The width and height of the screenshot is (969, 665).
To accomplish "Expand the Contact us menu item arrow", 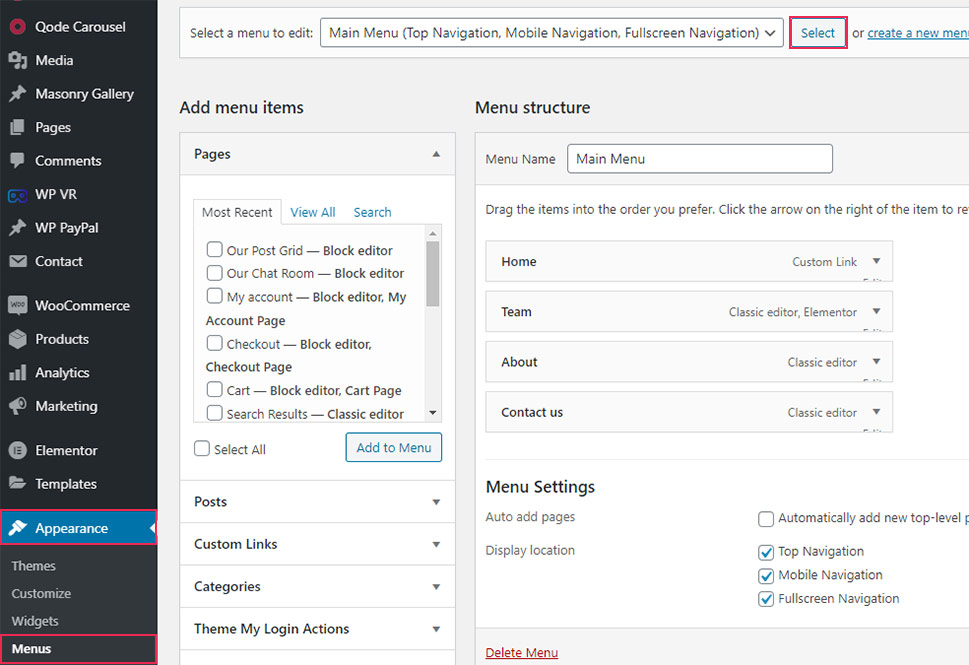I will pyautogui.click(x=876, y=412).
